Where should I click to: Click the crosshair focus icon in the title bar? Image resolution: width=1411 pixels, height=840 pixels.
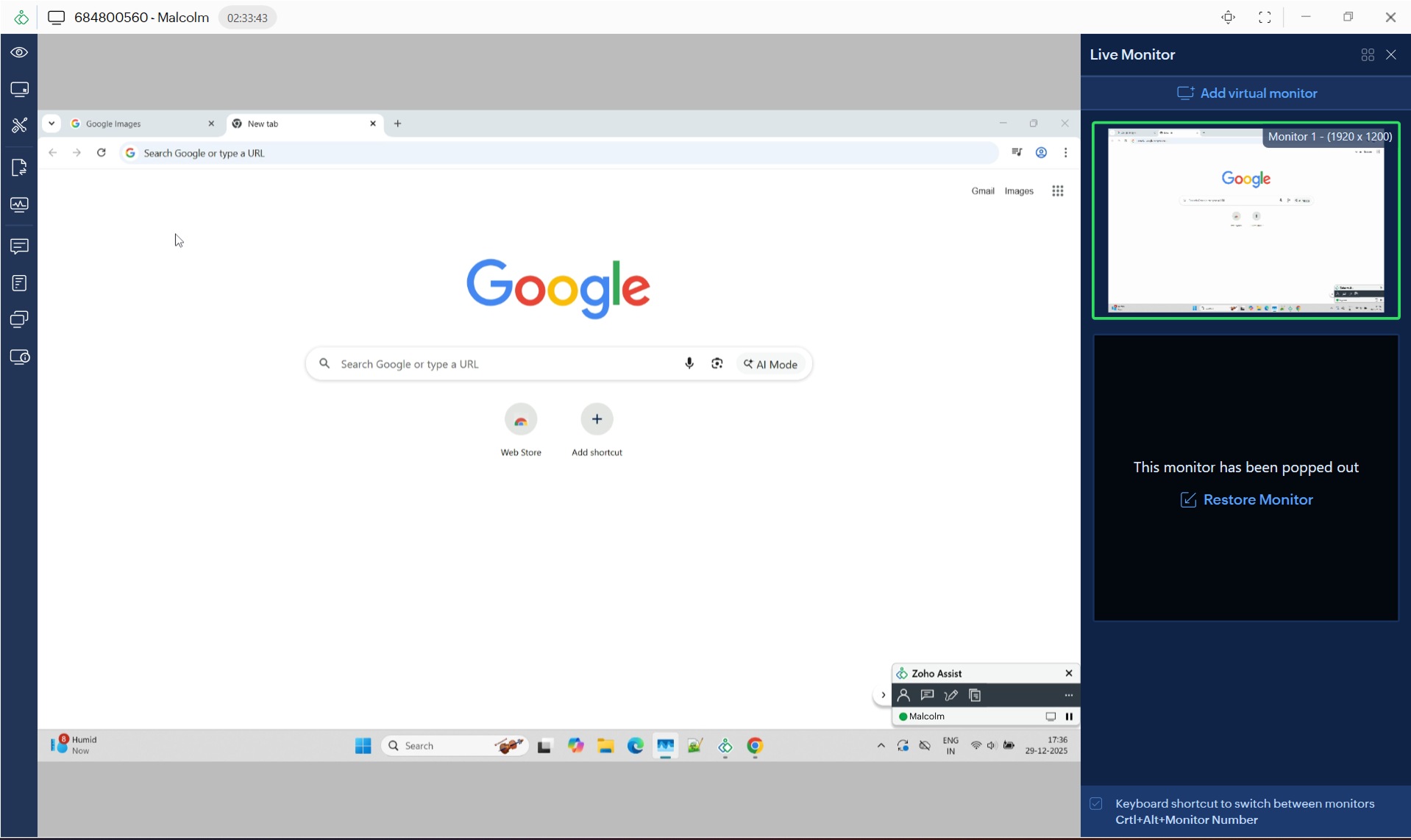point(1228,17)
